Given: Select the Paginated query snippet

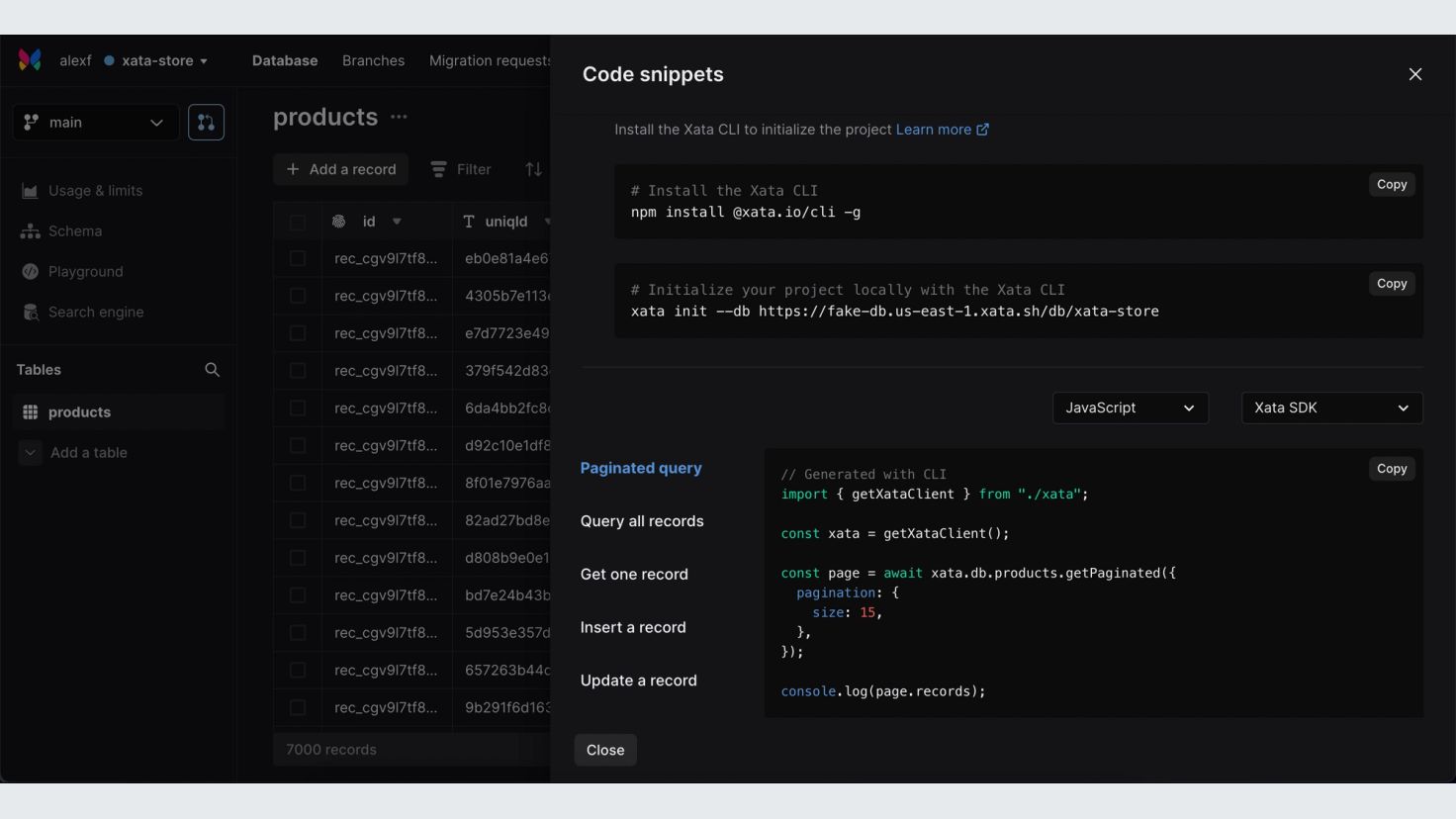Looking at the screenshot, I should [x=641, y=468].
